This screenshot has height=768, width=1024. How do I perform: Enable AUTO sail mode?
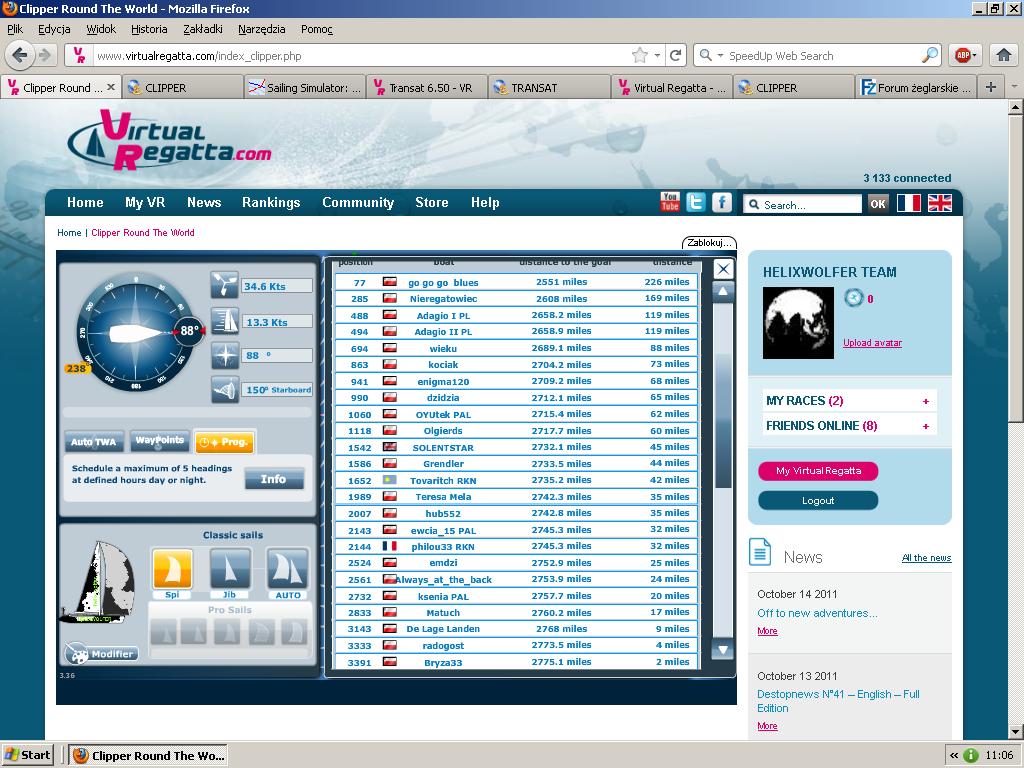287,569
